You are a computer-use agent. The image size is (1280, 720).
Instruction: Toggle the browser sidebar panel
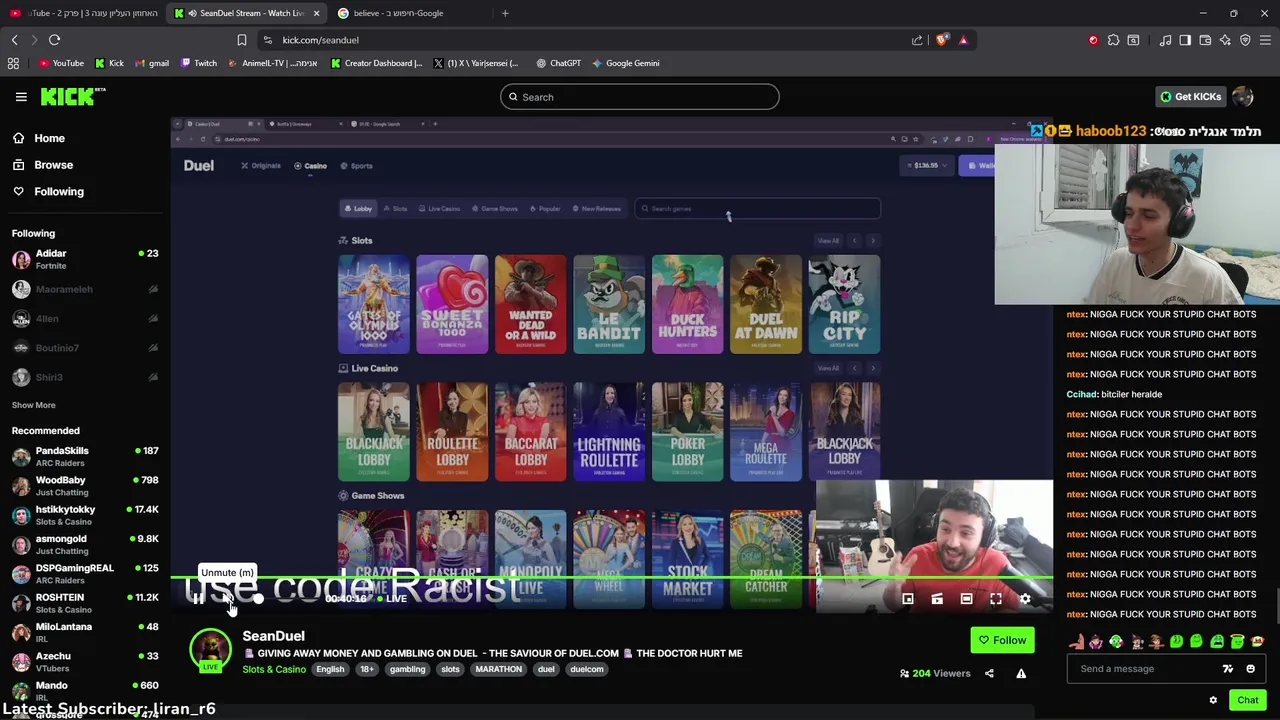point(1185,40)
